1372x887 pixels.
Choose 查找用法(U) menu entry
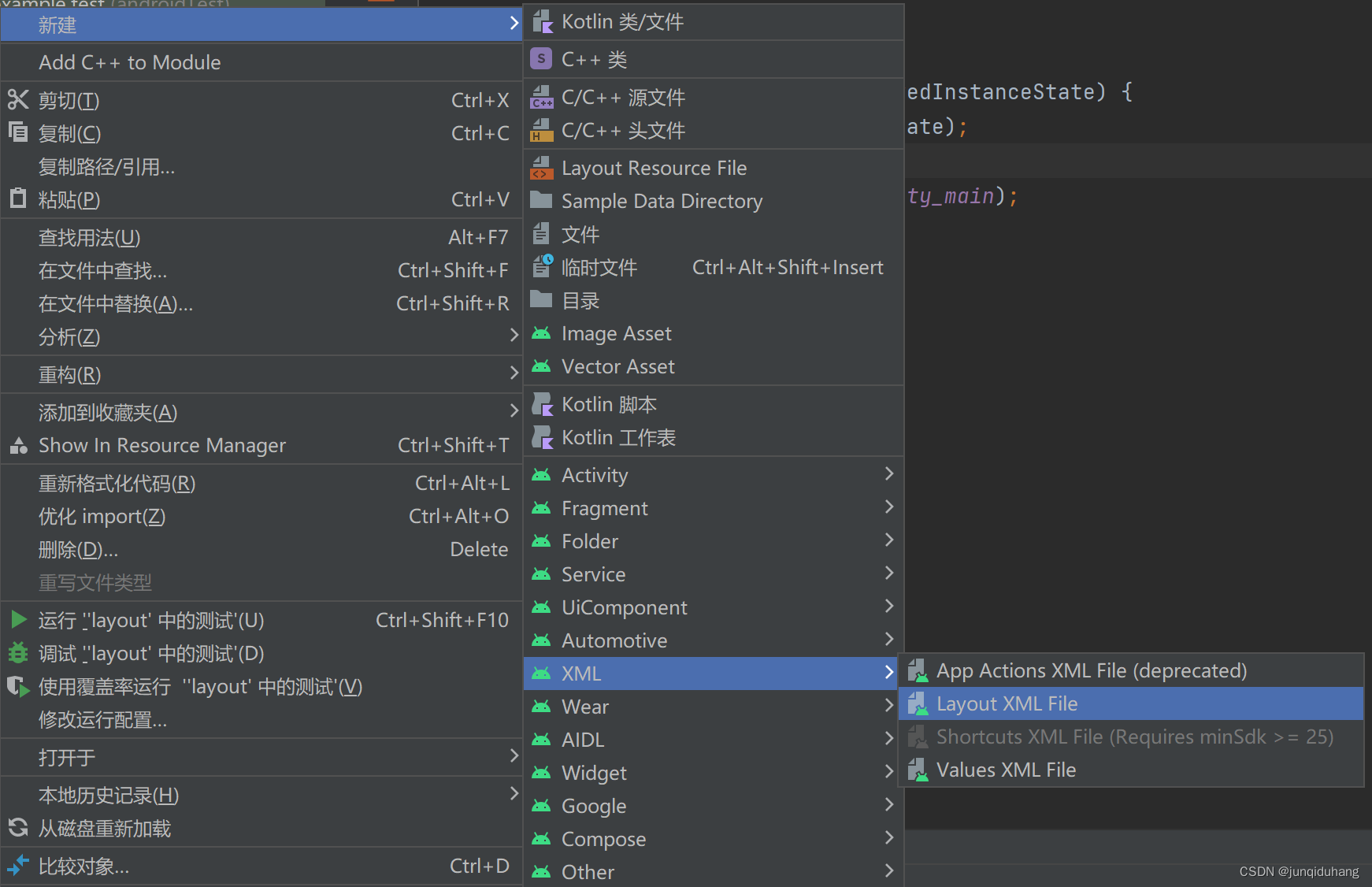261,237
